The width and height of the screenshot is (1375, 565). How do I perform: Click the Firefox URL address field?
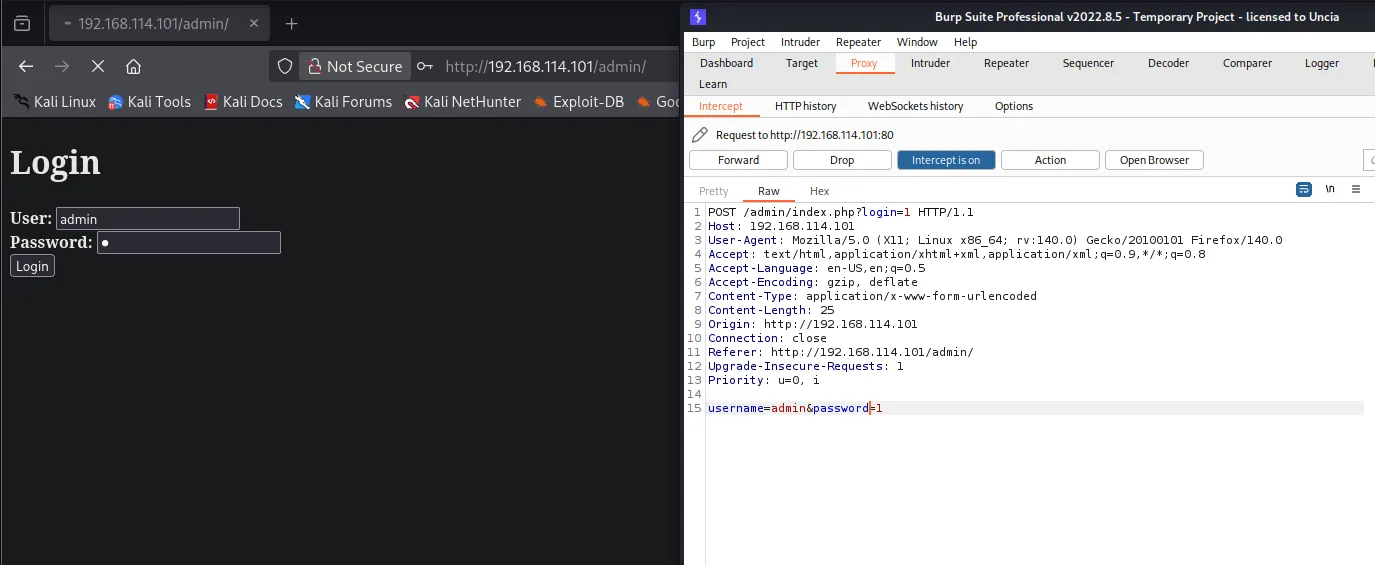coord(546,66)
